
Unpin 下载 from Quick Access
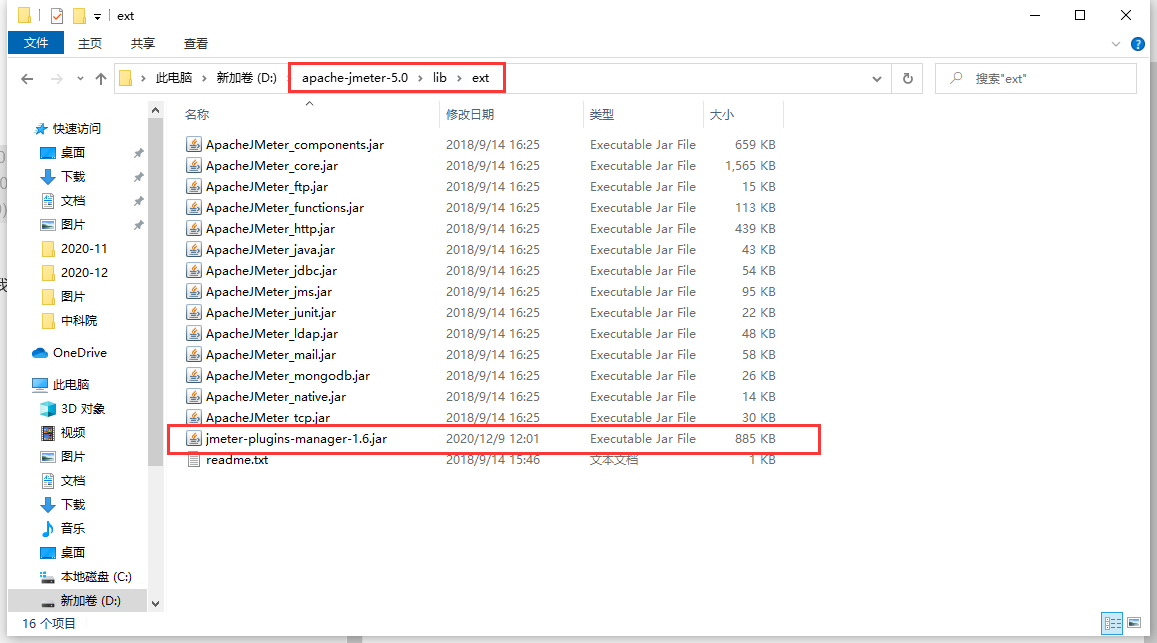(138, 176)
